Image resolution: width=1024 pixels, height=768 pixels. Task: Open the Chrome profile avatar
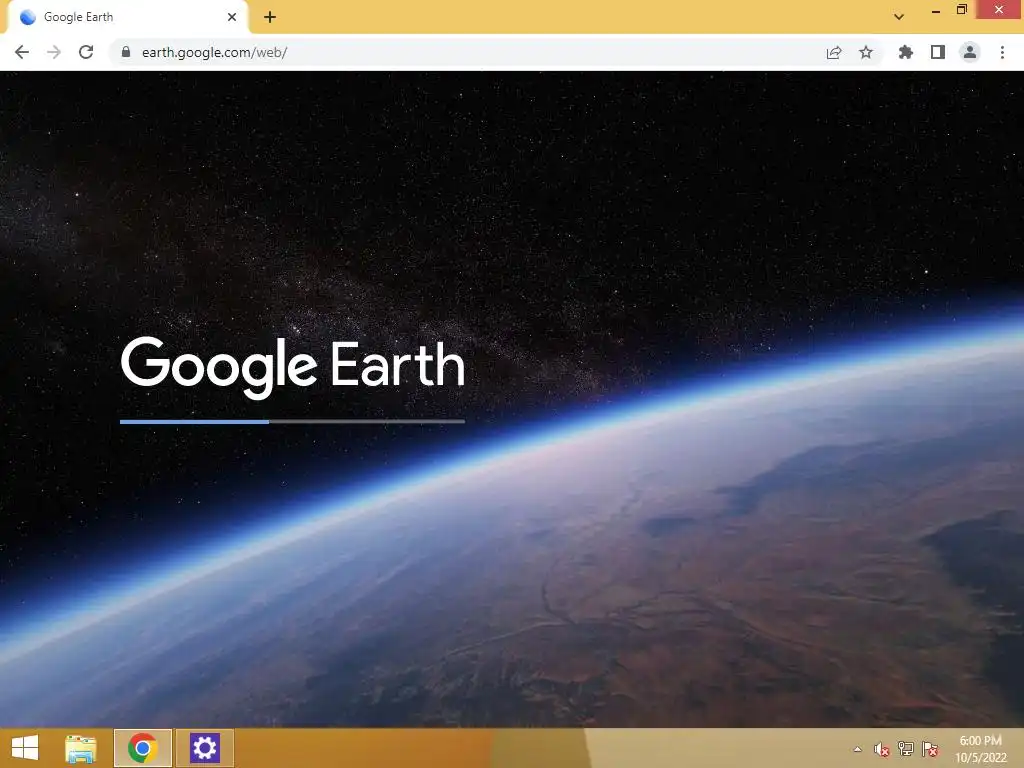970,52
